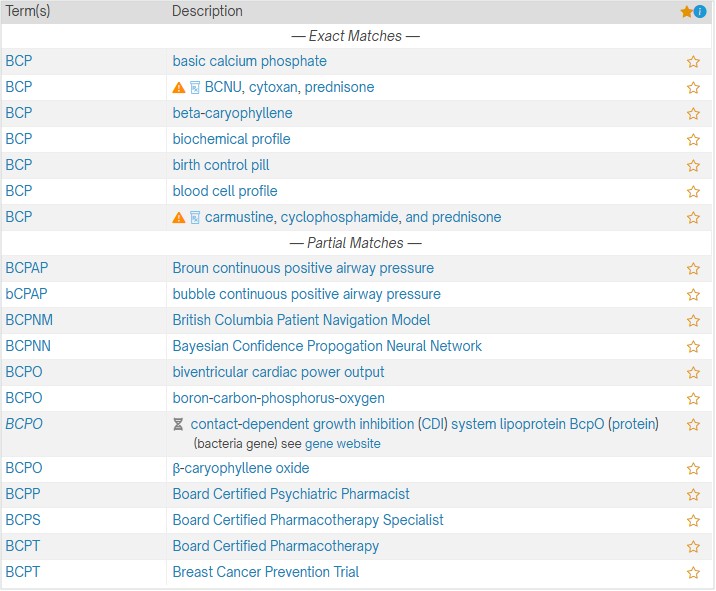Click prescription icon beside carmustine entry
Viewport: 716px width, 591px height.
[195, 218]
